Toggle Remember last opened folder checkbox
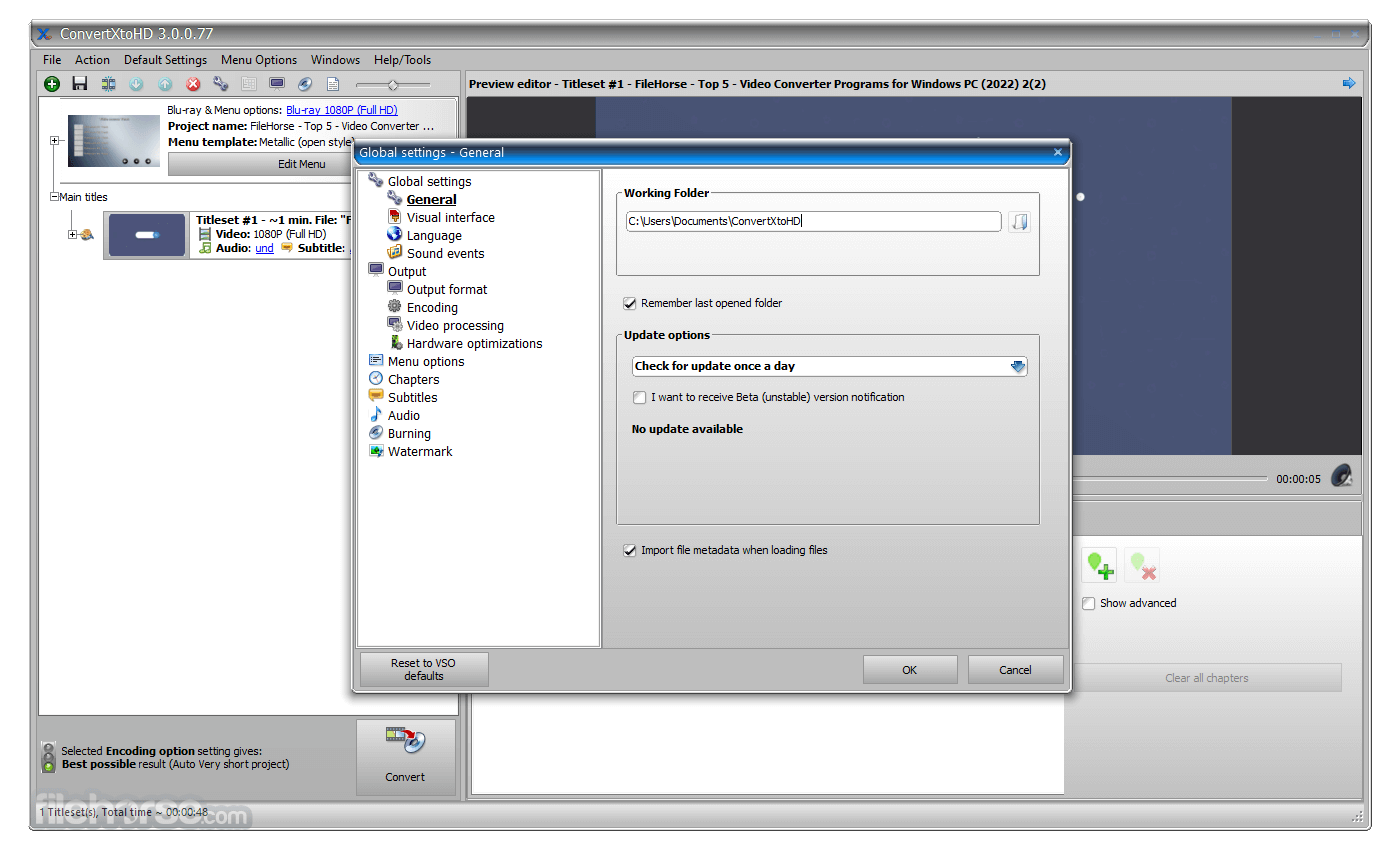1400x860 pixels. 630,303
